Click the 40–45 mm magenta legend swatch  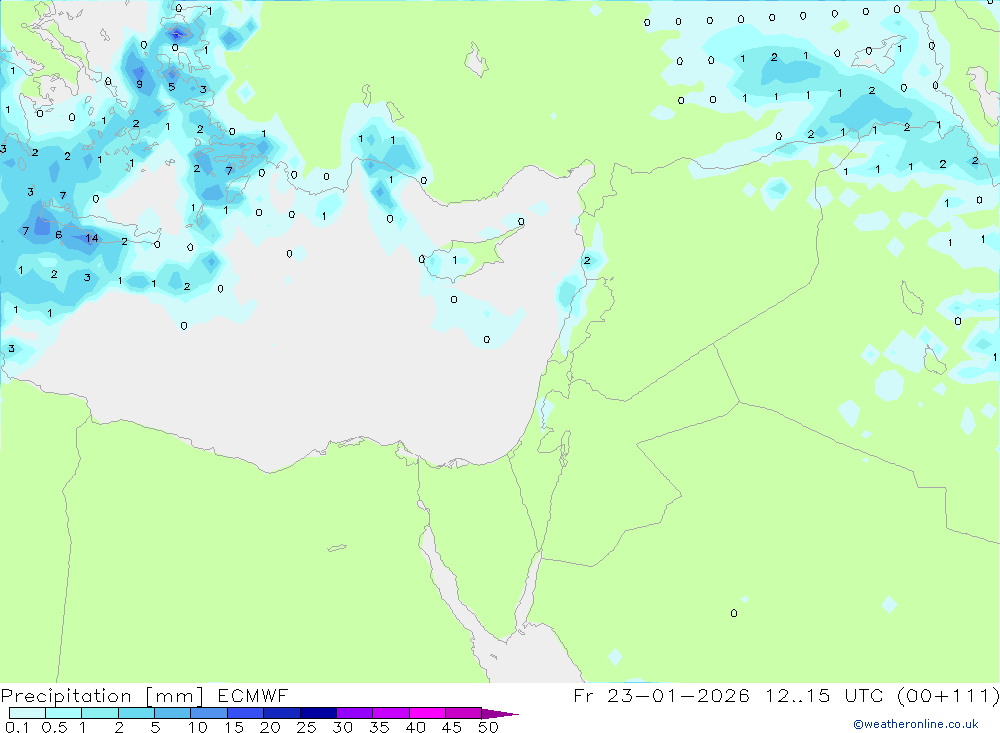[427, 713]
